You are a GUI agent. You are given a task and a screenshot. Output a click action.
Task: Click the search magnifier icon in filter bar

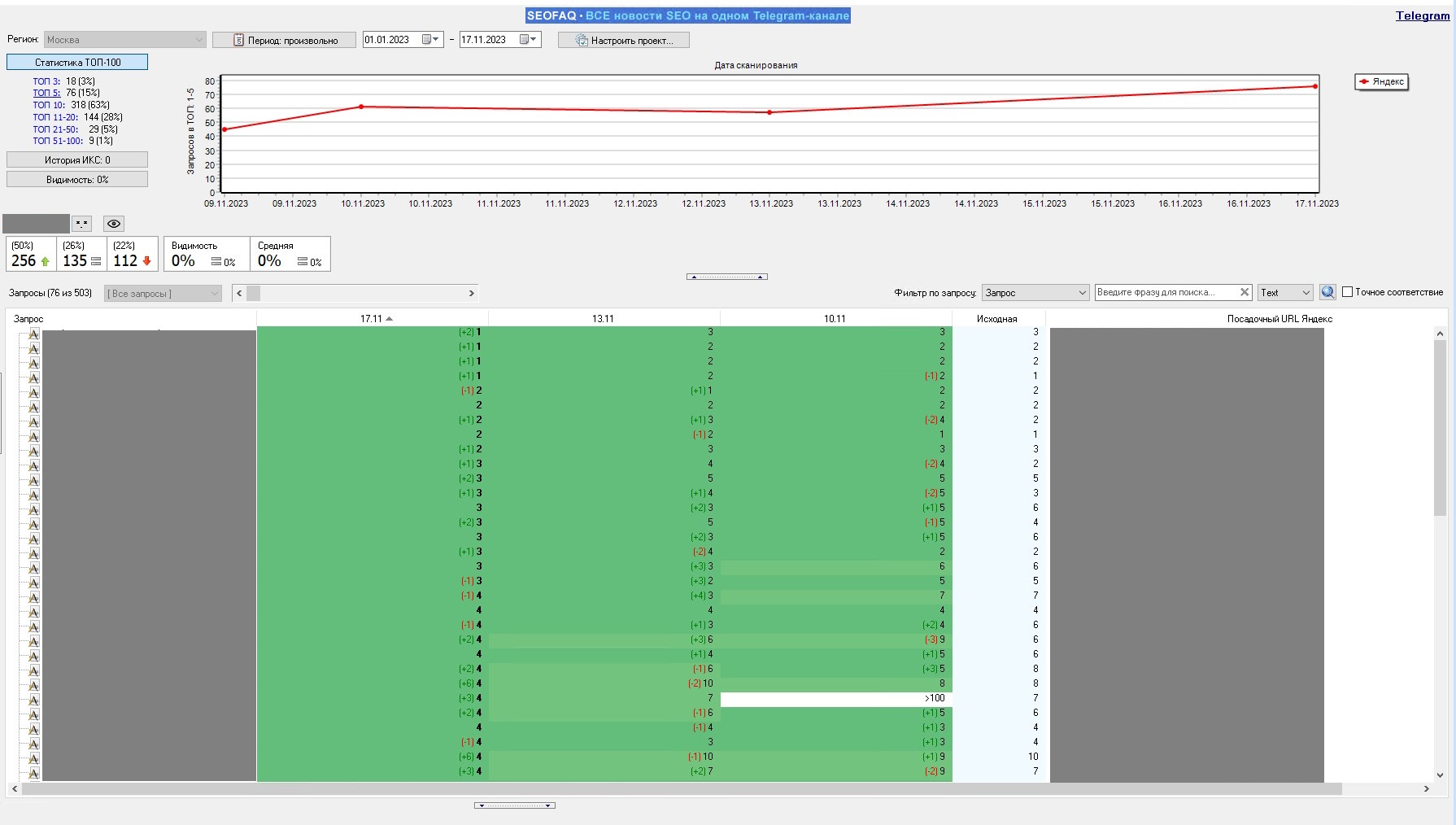click(1327, 292)
